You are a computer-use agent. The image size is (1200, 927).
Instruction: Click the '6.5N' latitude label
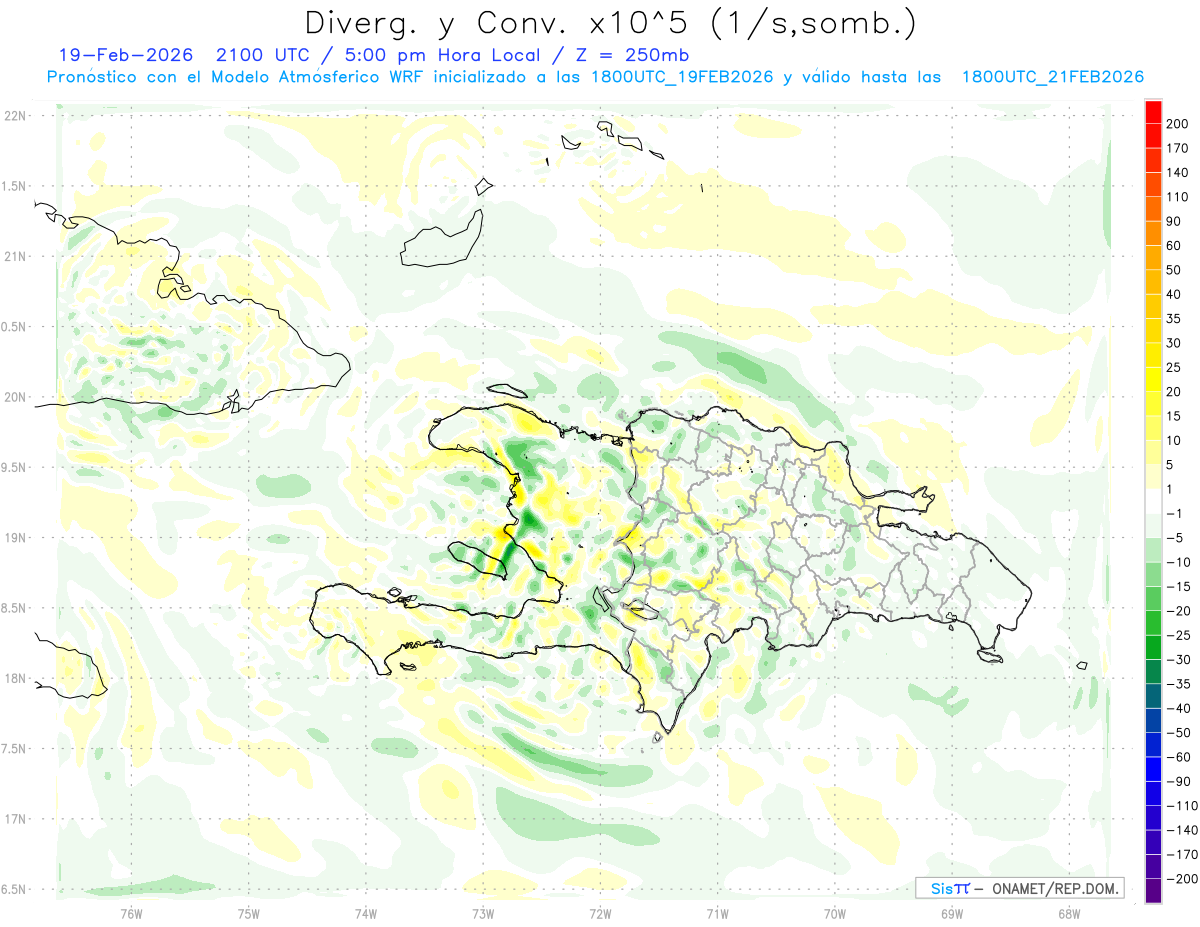[14, 890]
